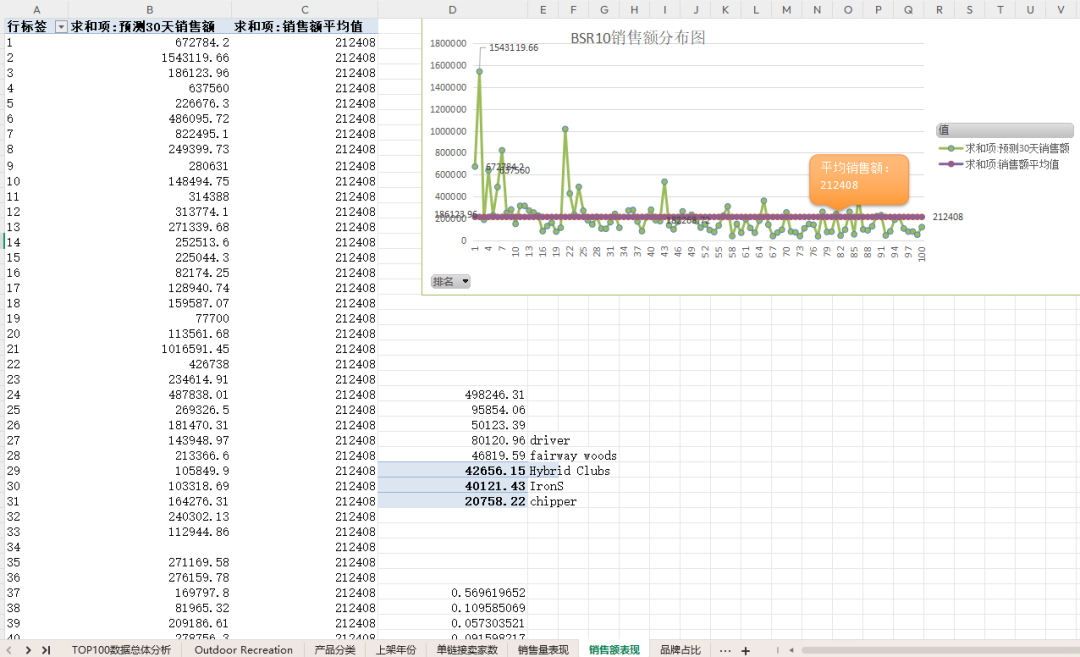1080x657 pixels.
Task: Select the 'driver' label cell
Action: (x=550, y=440)
